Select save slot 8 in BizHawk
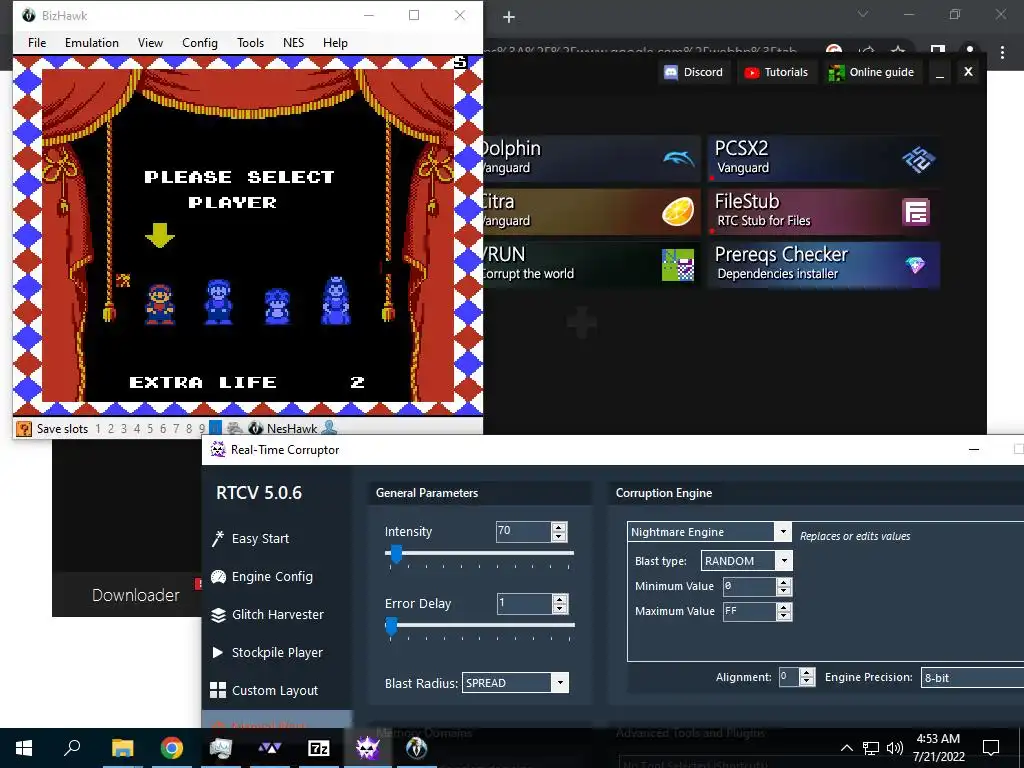The width and height of the screenshot is (1024, 768). point(189,429)
